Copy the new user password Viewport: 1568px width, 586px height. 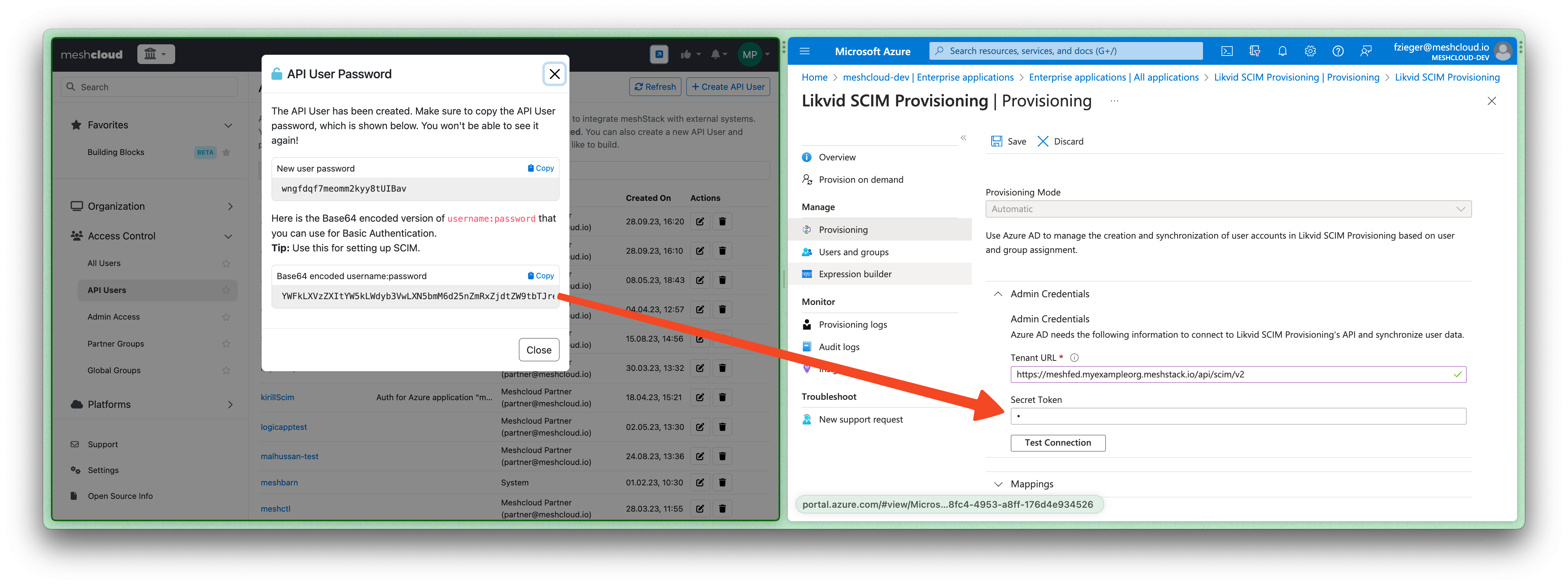pos(541,168)
